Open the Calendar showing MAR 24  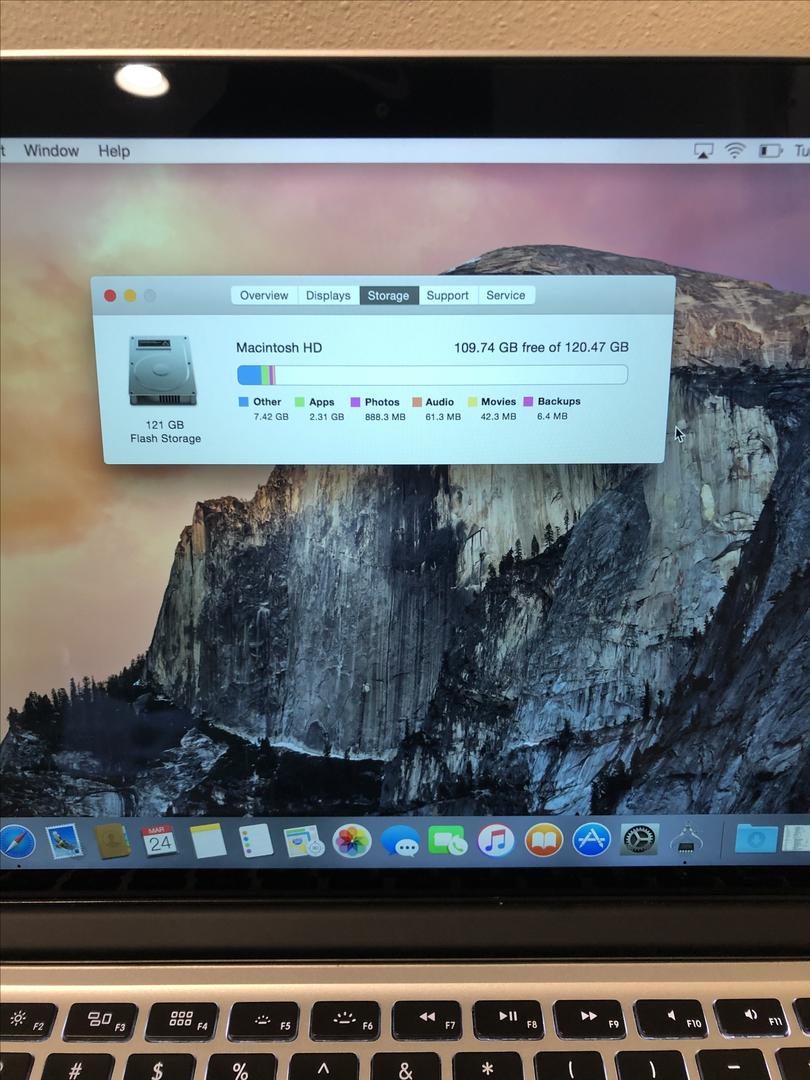pos(160,840)
